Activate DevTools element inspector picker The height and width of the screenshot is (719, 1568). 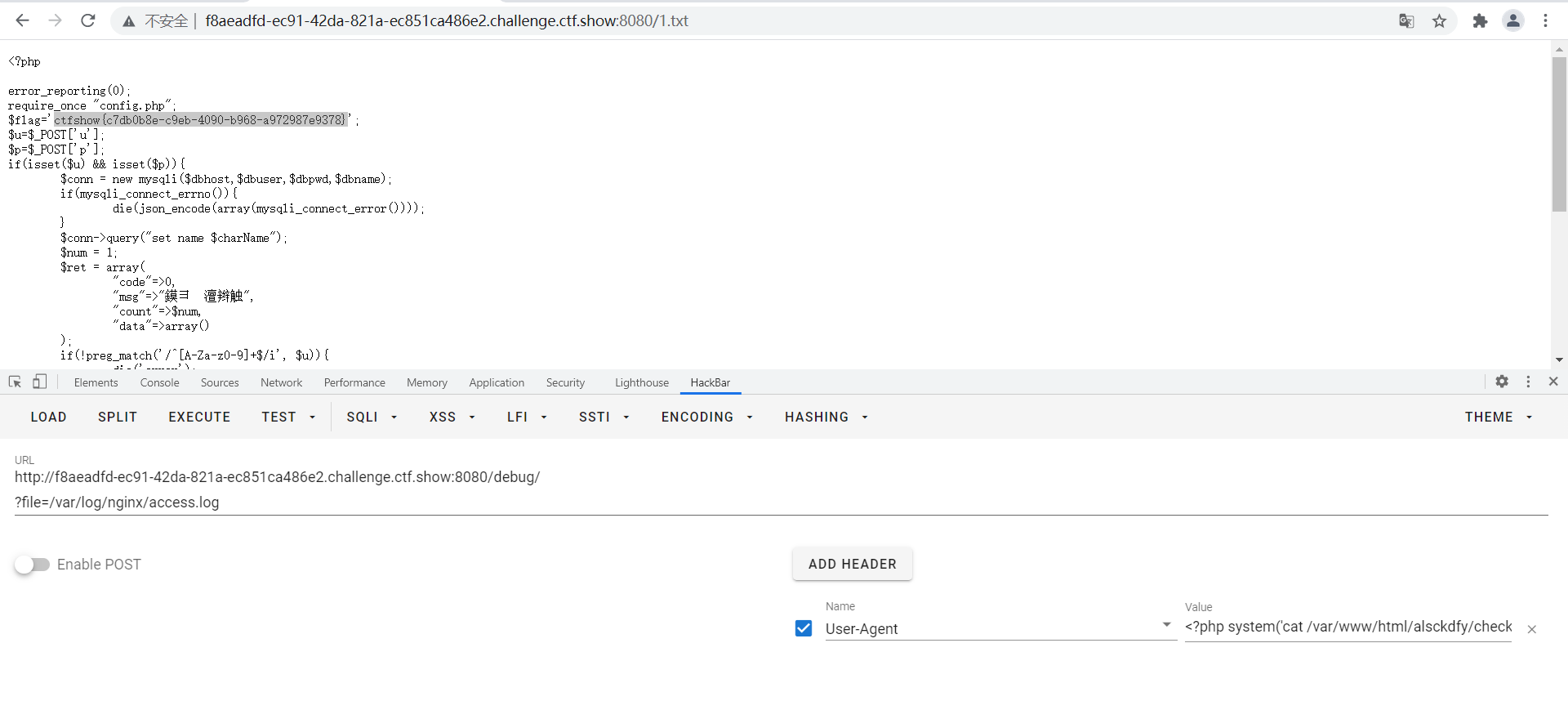[15, 382]
